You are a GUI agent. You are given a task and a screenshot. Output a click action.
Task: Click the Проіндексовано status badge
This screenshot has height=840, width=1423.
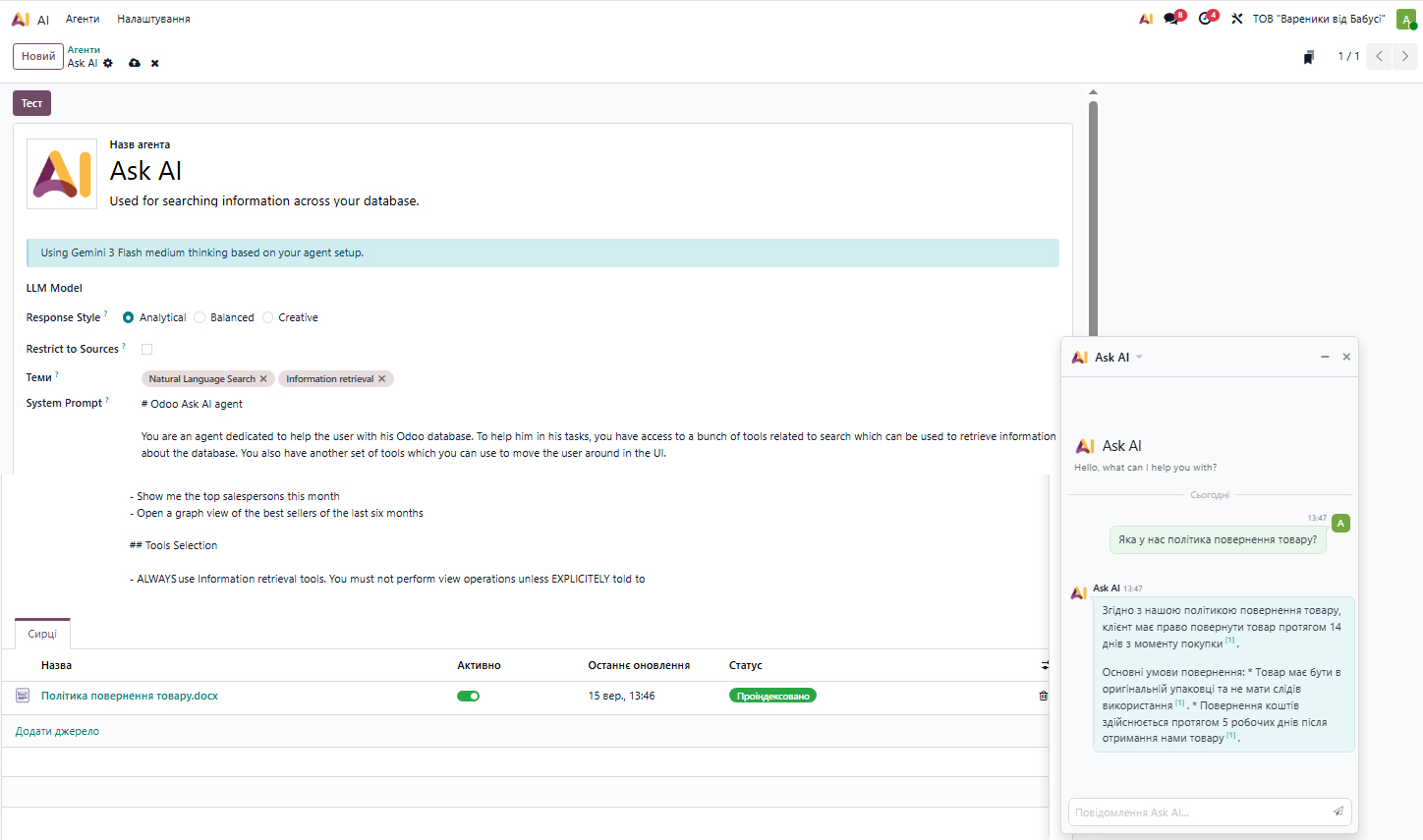coord(772,696)
